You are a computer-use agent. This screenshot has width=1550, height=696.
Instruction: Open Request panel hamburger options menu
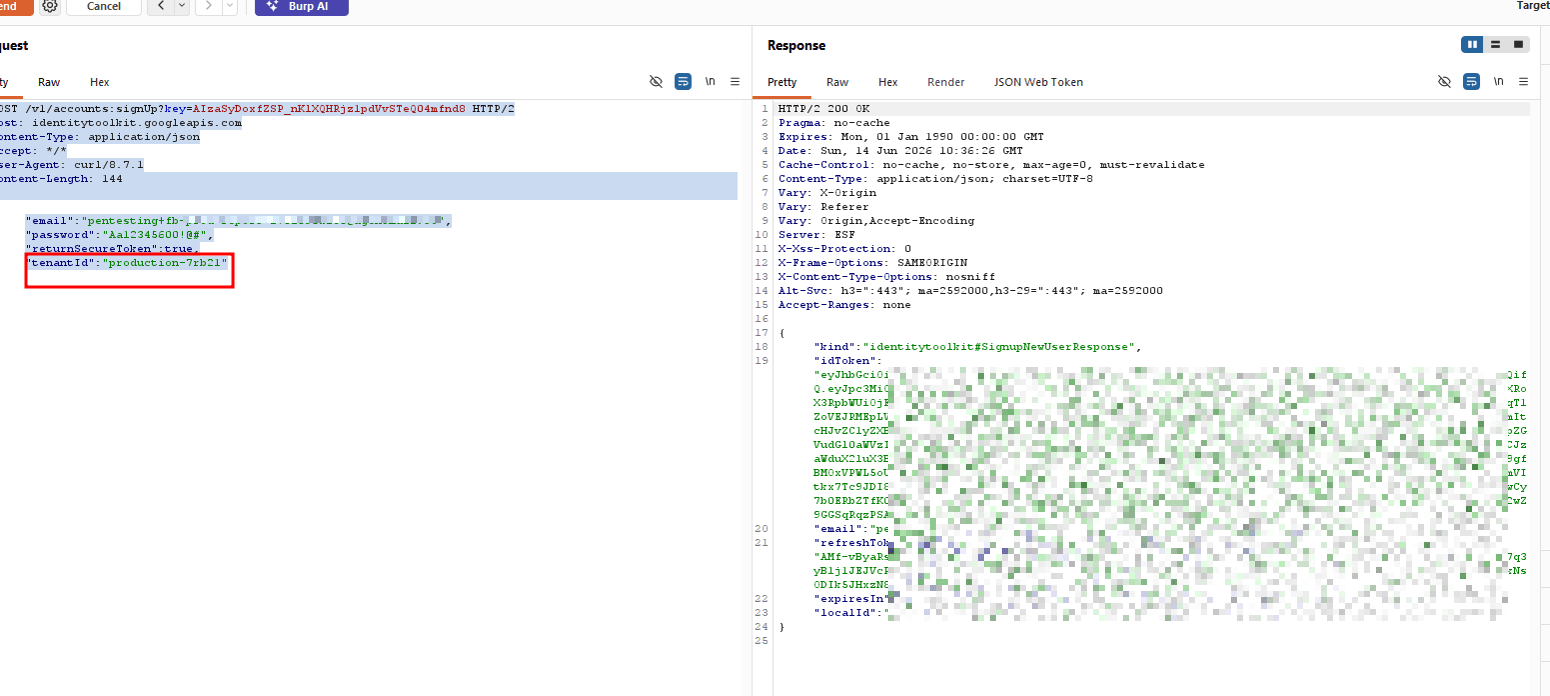[735, 82]
